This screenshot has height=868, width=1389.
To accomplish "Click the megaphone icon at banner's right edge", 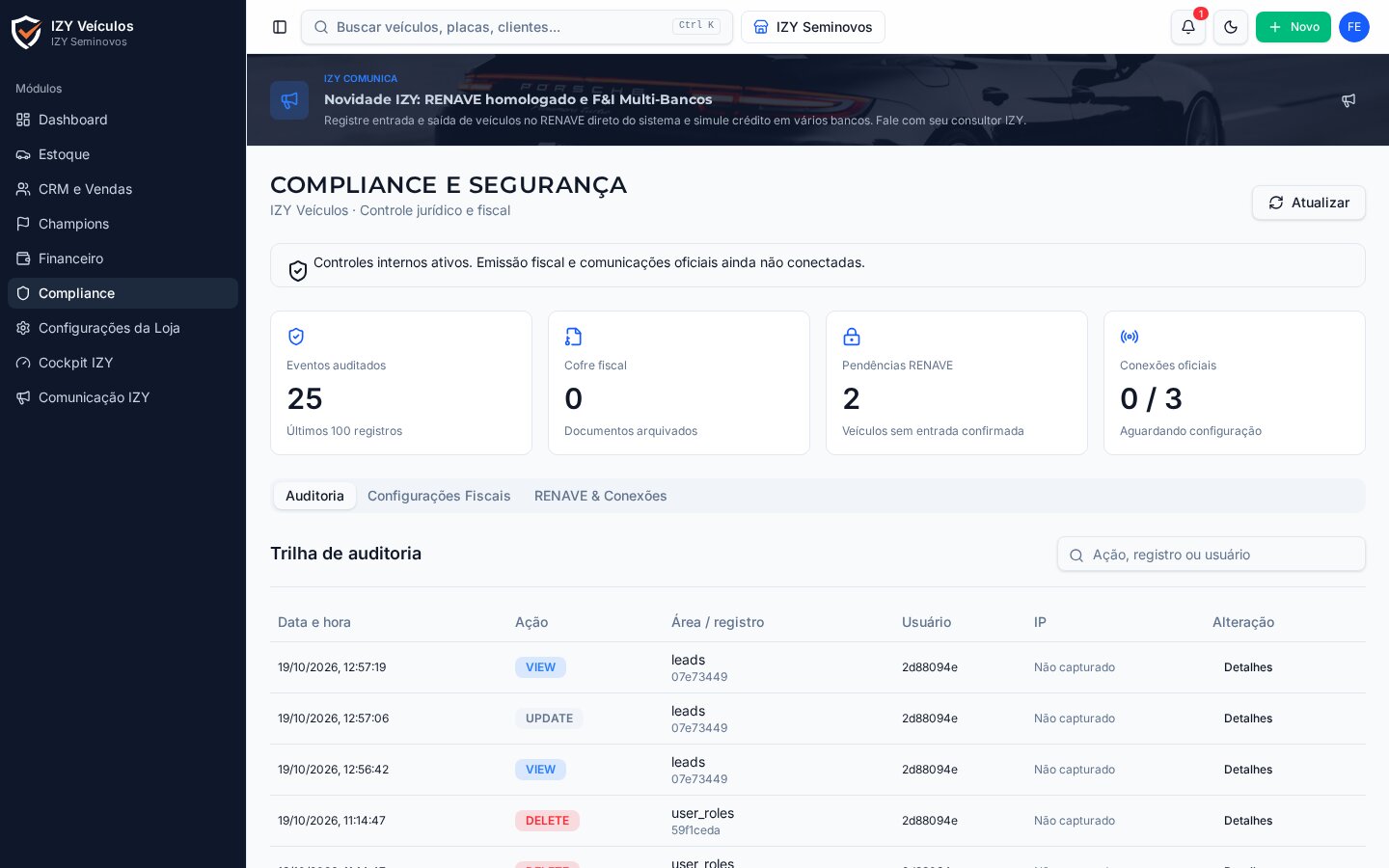I will pyautogui.click(x=1348, y=100).
